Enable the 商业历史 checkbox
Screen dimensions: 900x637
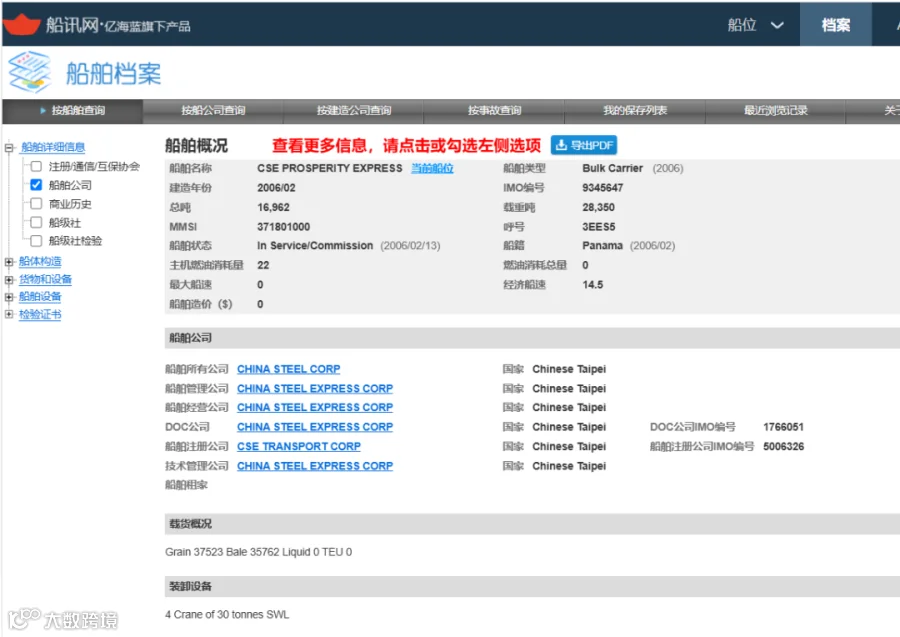36,204
